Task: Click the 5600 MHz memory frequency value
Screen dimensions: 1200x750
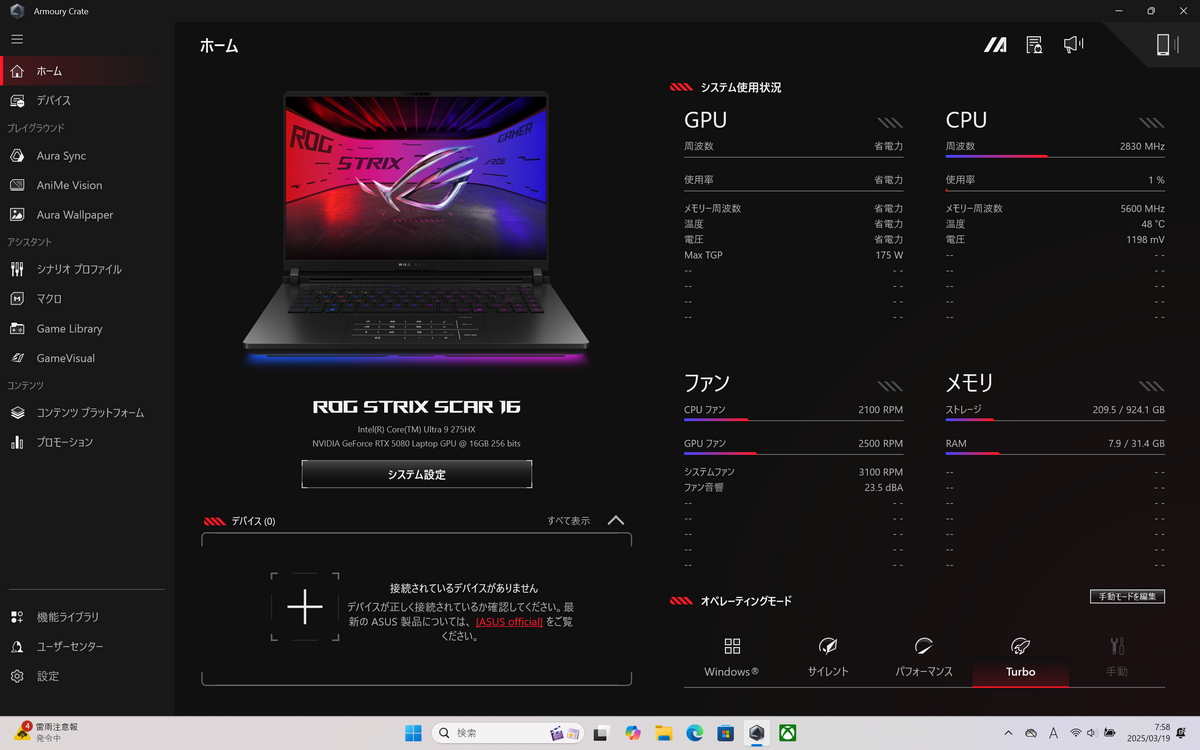Action: [1142, 208]
